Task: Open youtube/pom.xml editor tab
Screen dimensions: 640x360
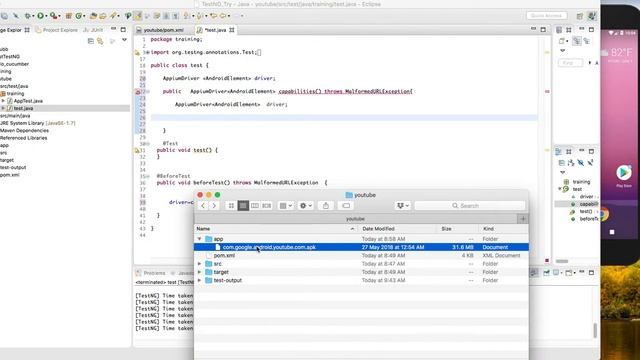Action: click(160, 30)
